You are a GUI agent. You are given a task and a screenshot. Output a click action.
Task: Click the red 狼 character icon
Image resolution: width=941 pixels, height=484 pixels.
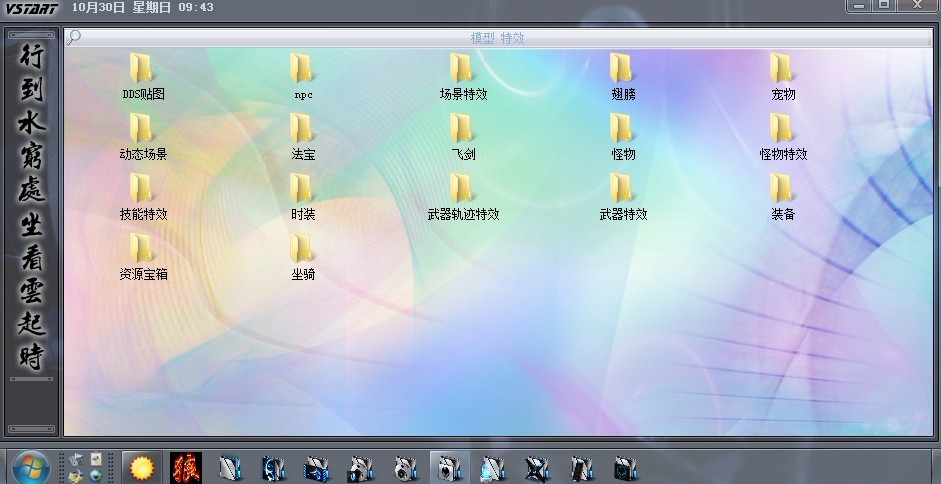point(186,467)
